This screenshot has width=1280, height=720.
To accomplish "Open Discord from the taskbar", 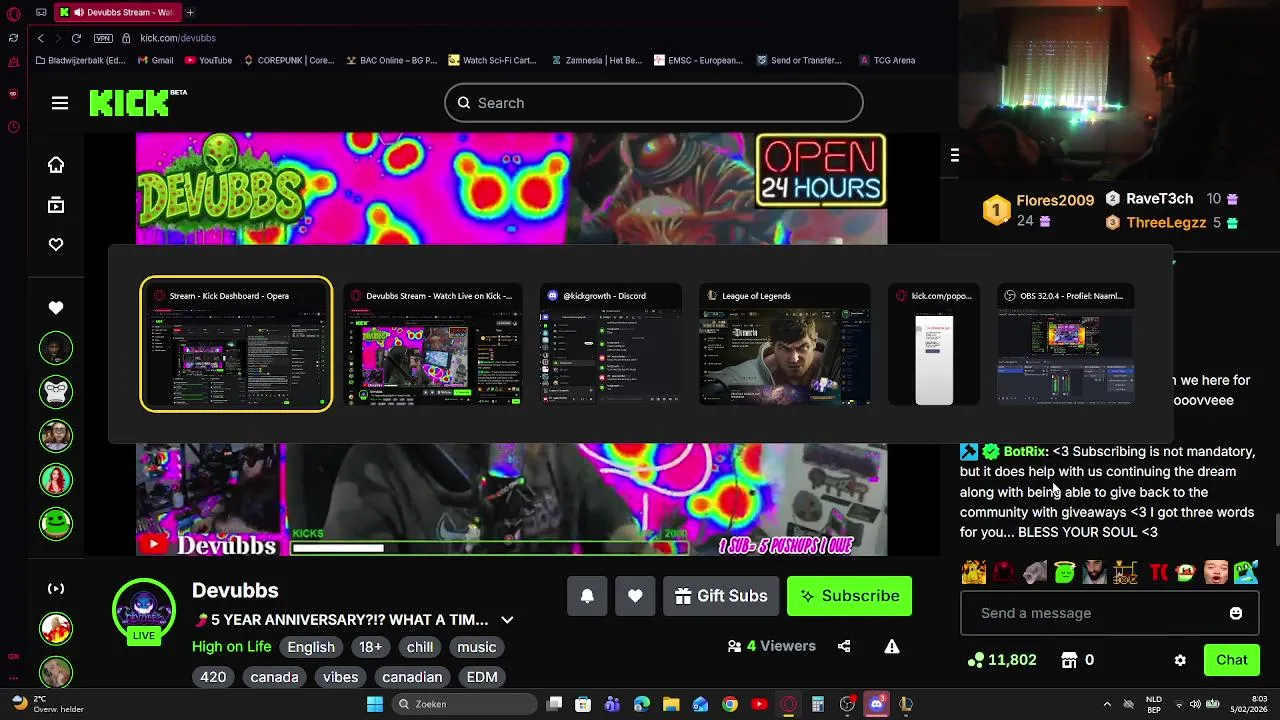I will [877, 704].
